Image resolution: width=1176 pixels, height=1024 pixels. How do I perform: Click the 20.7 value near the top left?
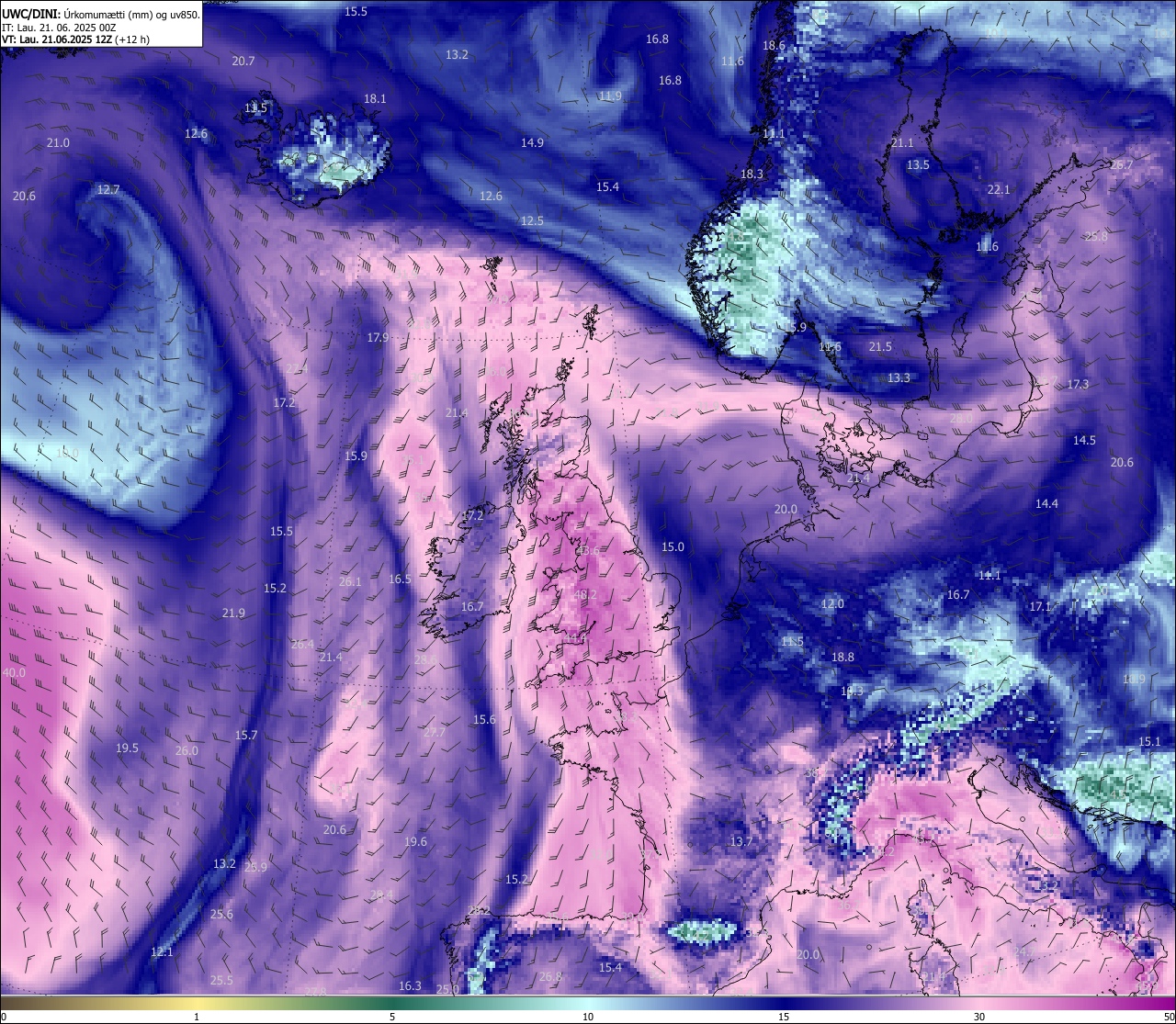click(243, 61)
